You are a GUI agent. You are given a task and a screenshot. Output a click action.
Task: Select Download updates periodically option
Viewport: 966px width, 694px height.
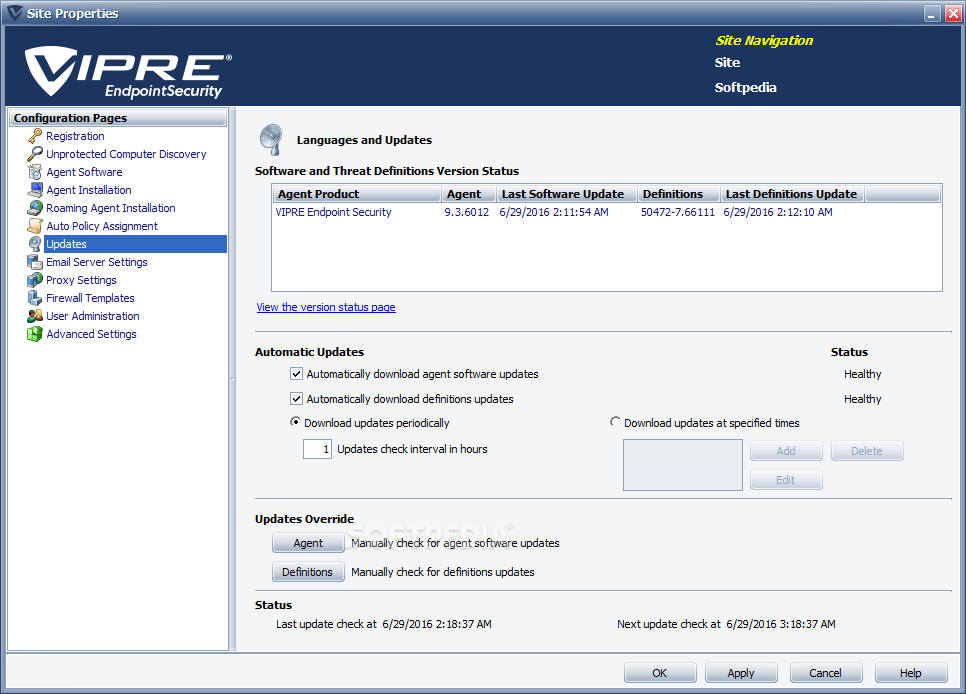pyautogui.click(x=295, y=422)
